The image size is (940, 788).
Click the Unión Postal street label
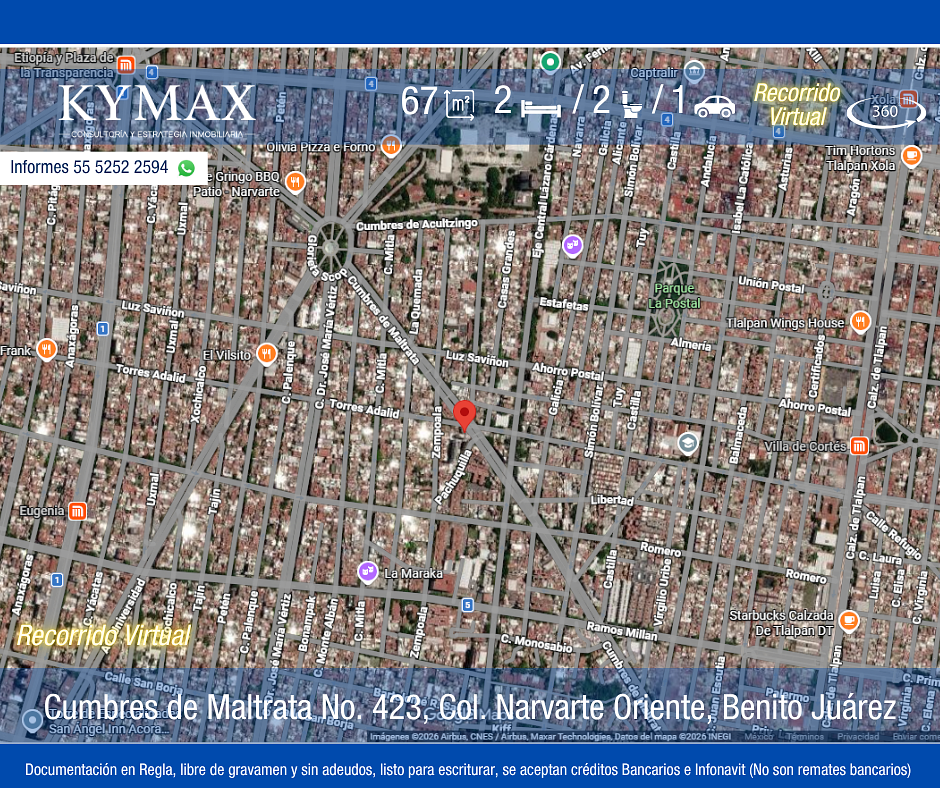point(771,284)
